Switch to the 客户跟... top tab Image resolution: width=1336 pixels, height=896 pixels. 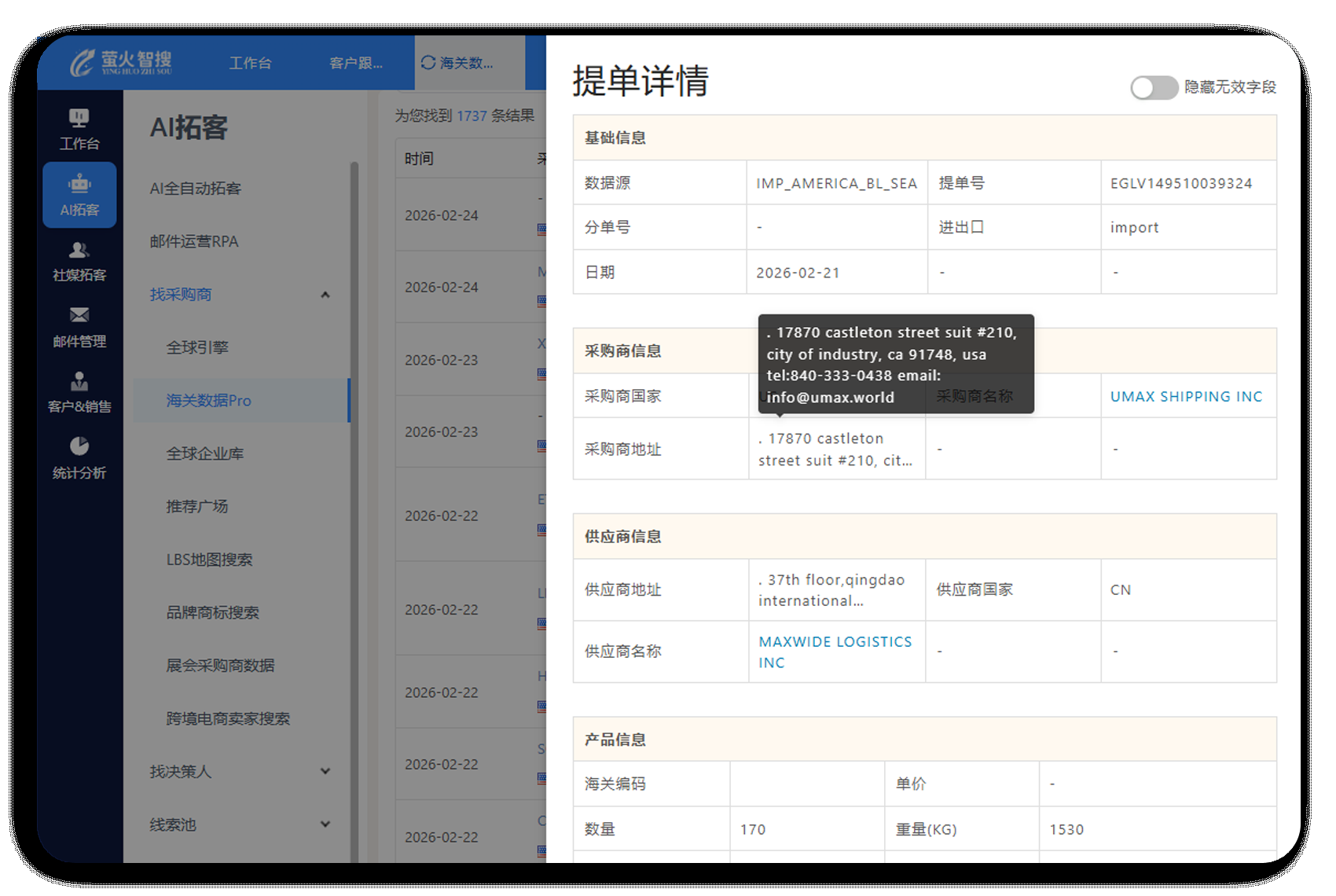click(356, 63)
